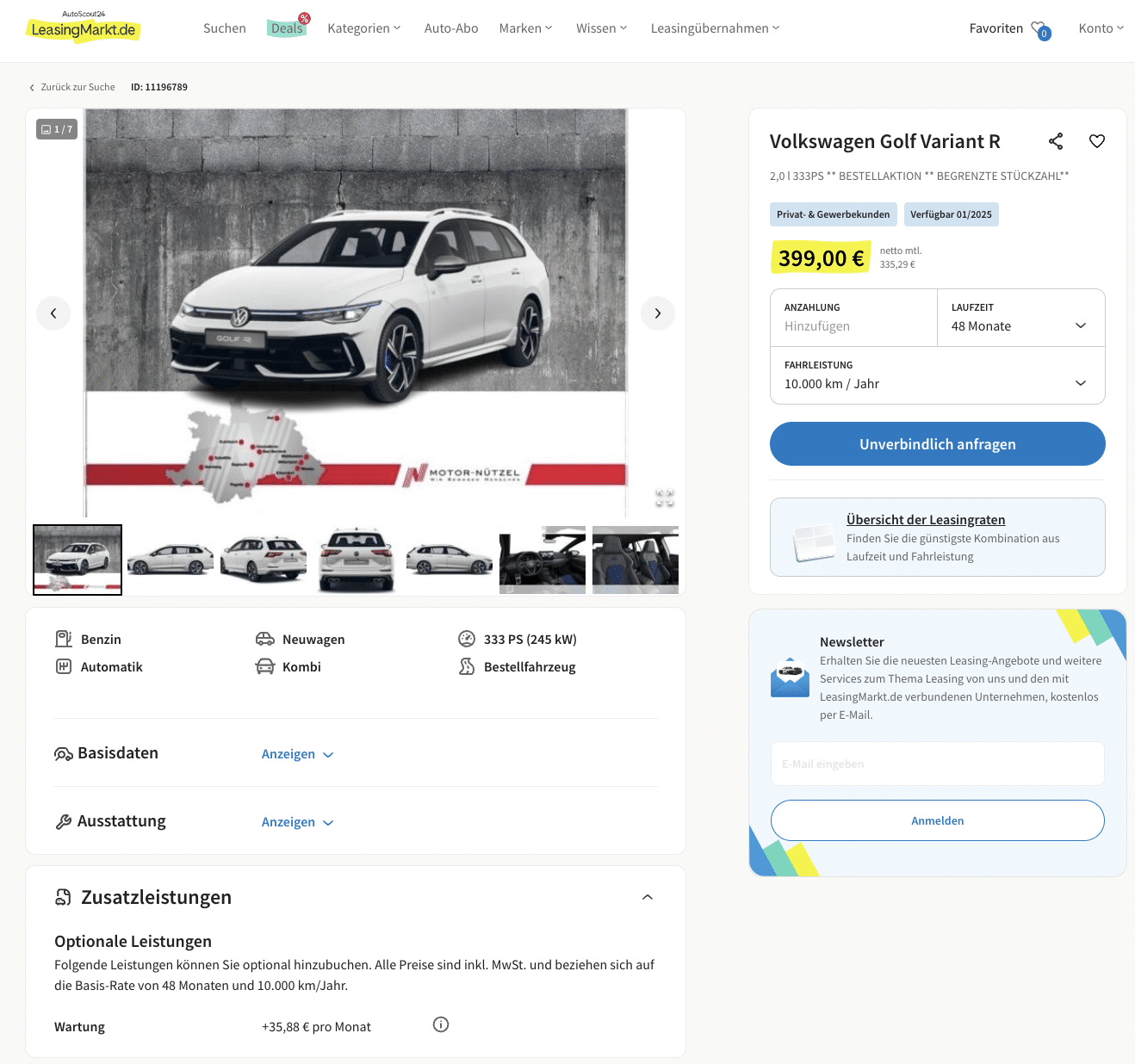Viewport: 1135px width, 1064px height.
Task: Click the Zusatzleistungen section icon
Action: coord(64,897)
